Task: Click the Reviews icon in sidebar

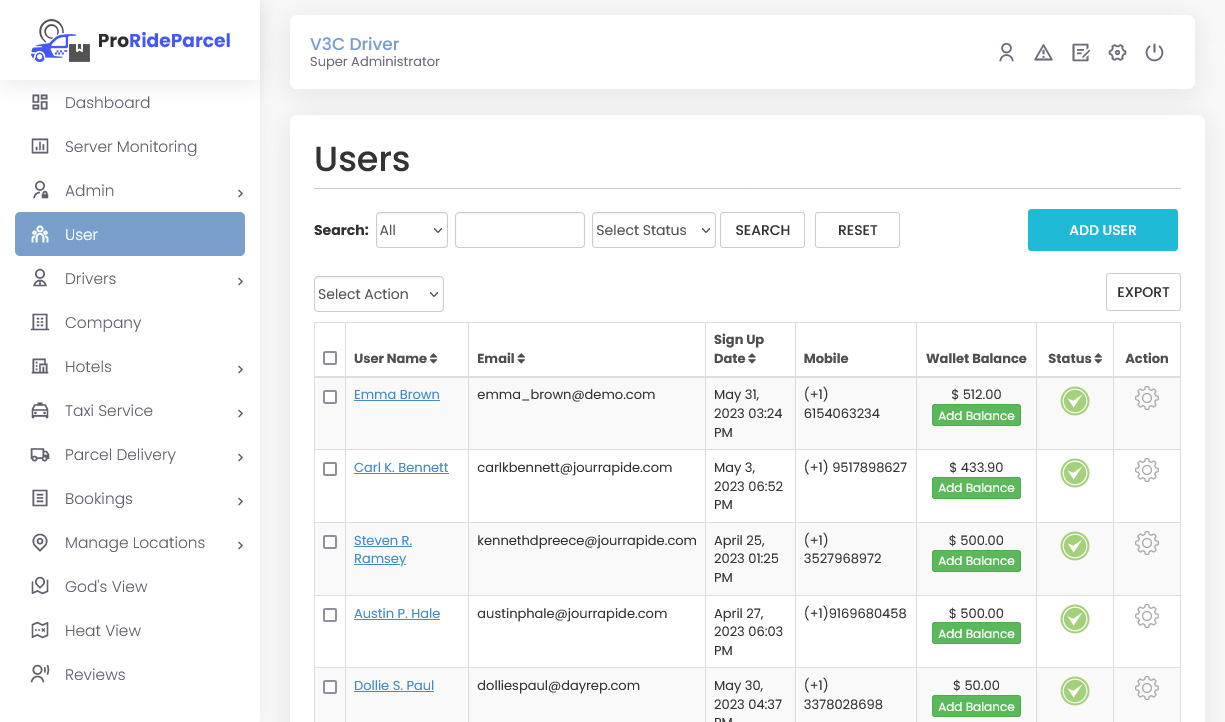Action: point(40,674)
